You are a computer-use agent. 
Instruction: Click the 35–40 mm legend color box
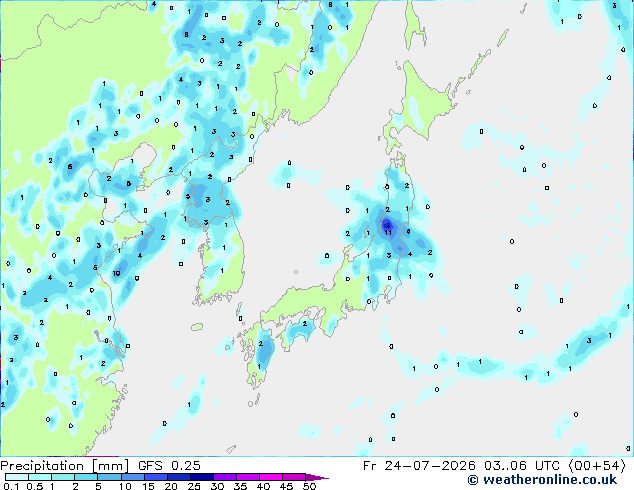pos(248,477)
